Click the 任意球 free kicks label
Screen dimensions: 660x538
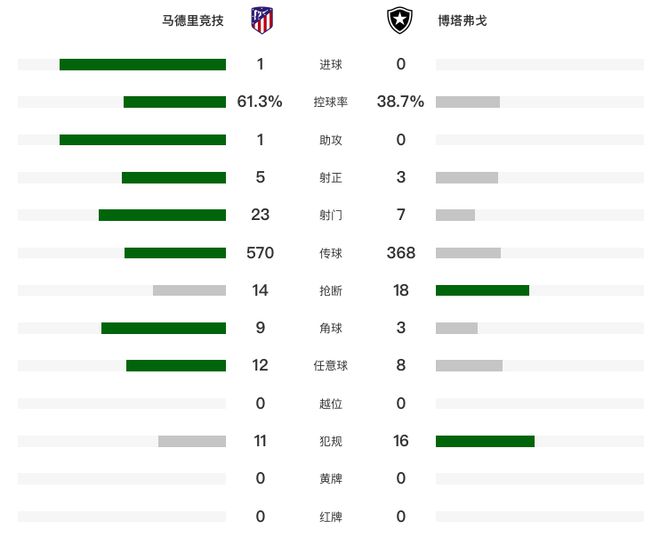point(330,366)
